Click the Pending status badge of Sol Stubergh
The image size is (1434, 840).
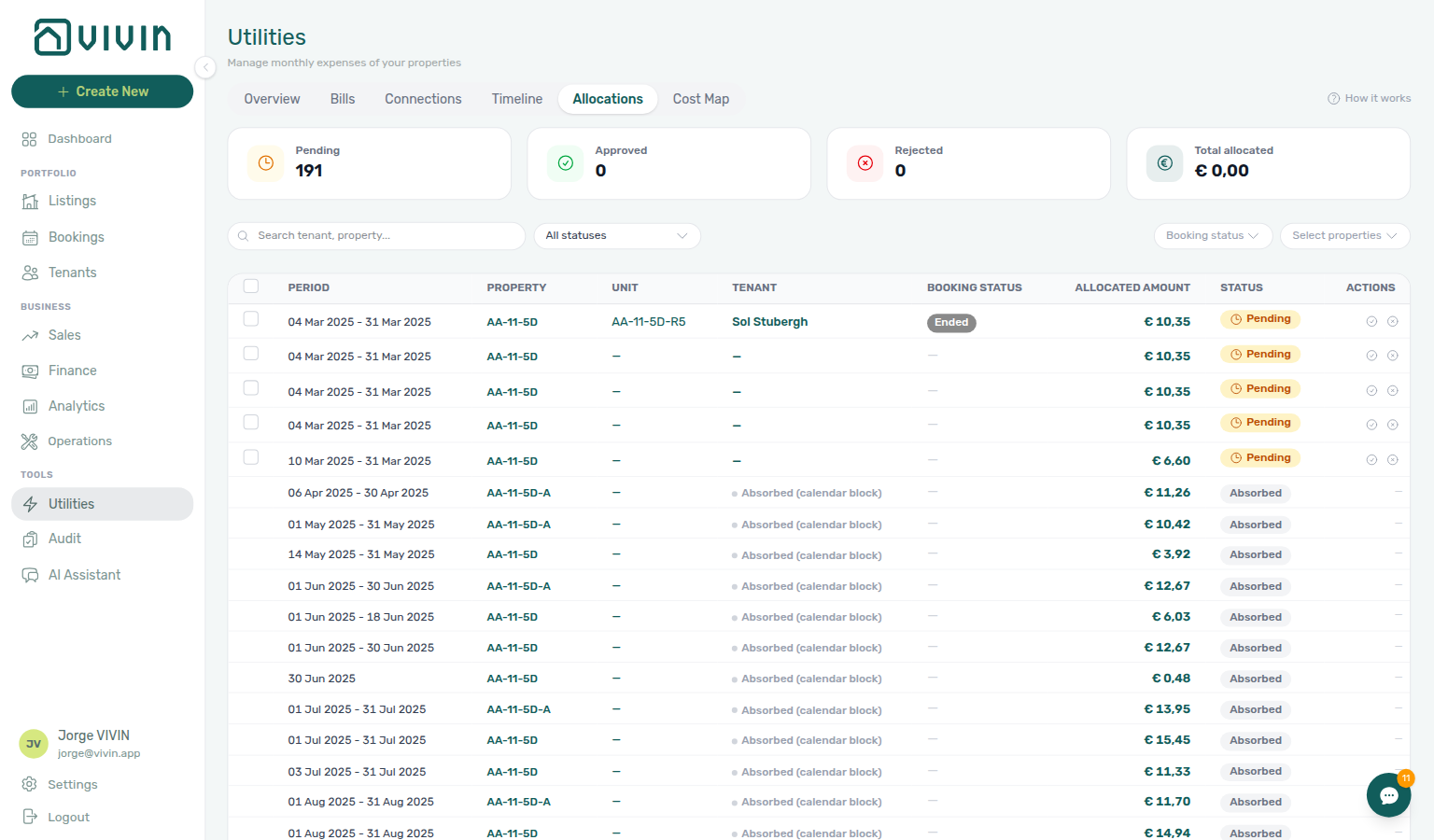click(x=1259, y=319)
